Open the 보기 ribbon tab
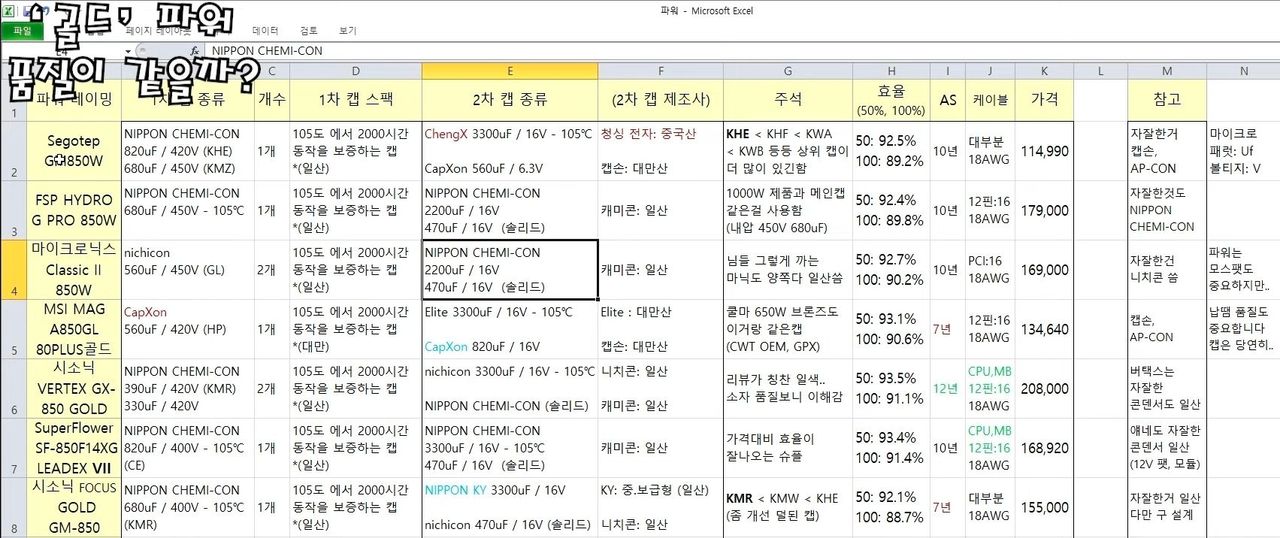Viewport: 1280px width, 538px height. [x=347, y=31]
